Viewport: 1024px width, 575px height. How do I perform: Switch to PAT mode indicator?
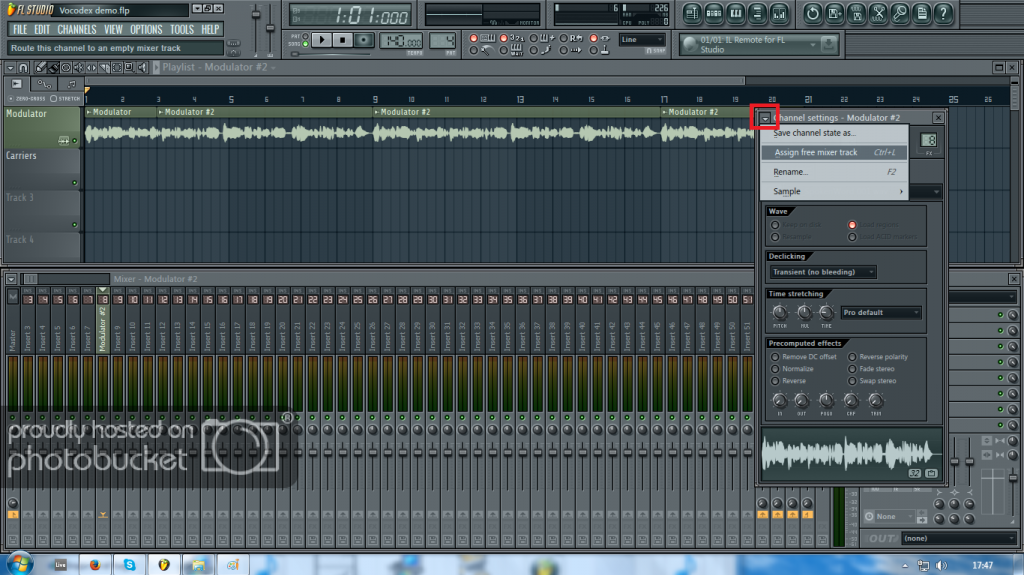305,37
